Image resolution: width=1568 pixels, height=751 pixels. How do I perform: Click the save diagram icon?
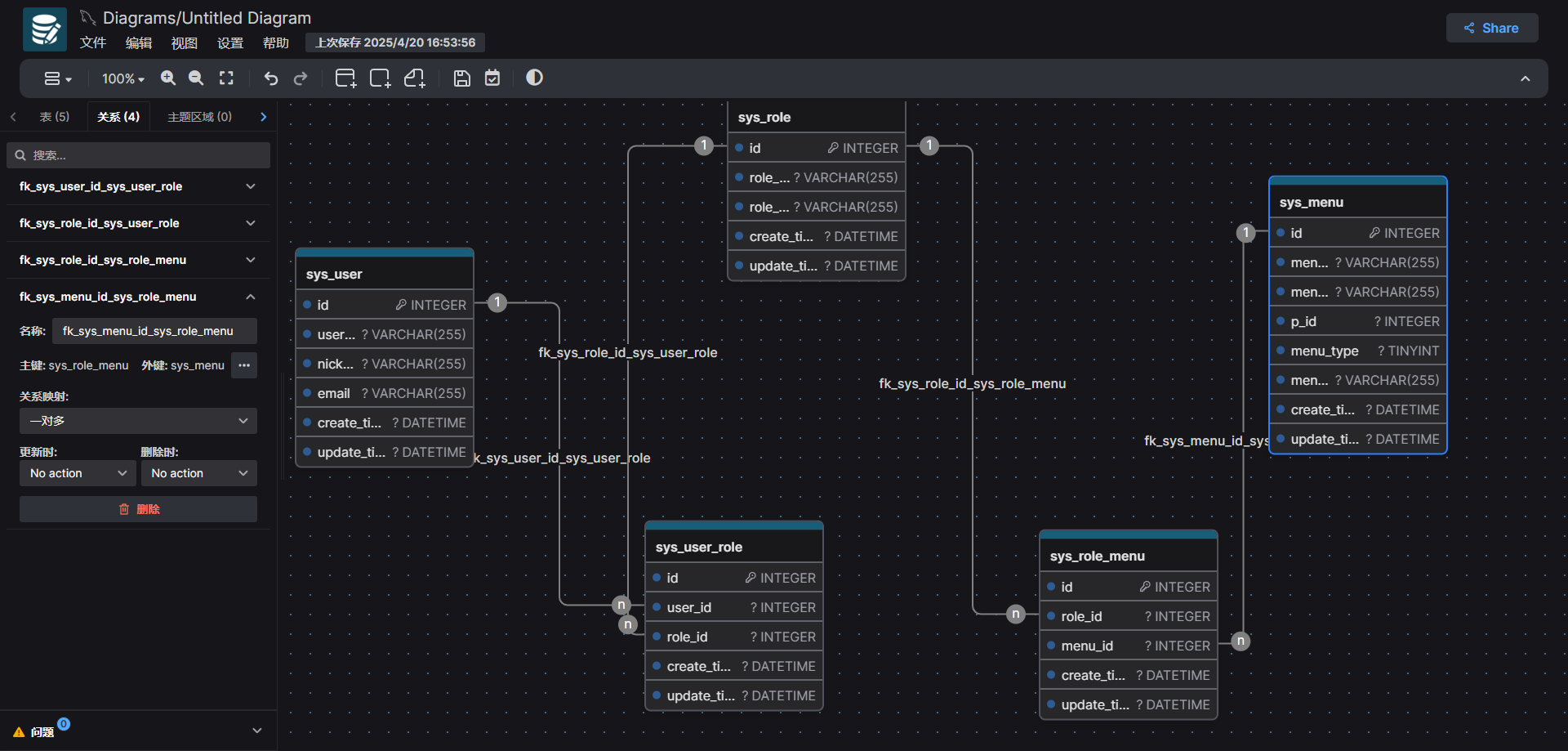tap(462, 78)
